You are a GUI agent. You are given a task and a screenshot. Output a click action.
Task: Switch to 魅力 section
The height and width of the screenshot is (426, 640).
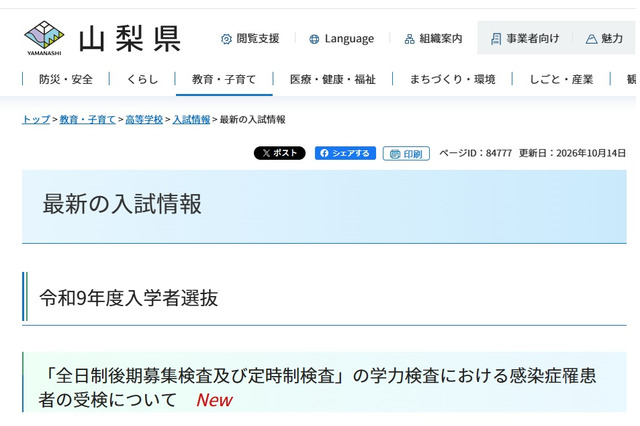[604, 39]
